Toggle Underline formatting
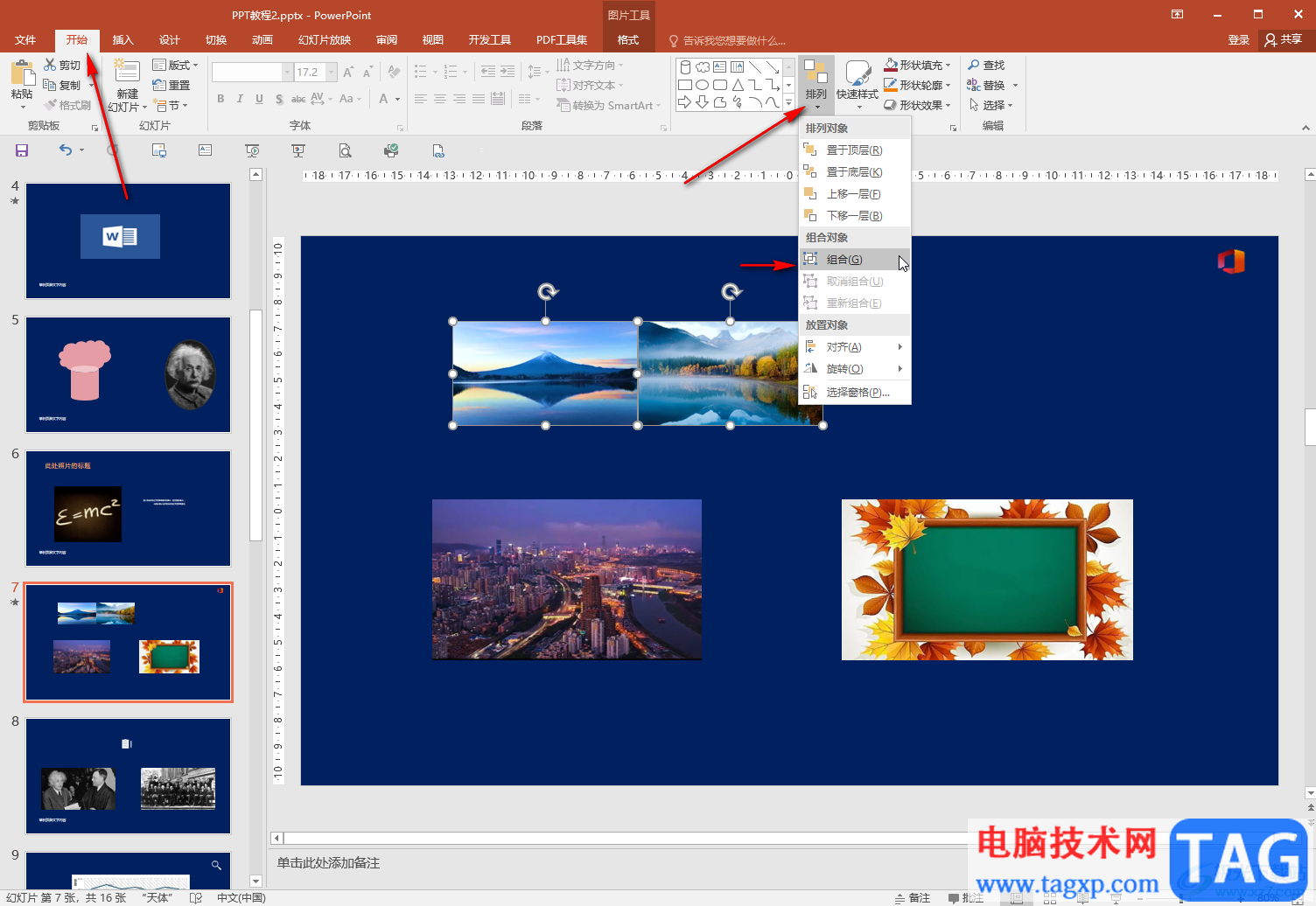Viewport: 1316px width, 906px height. [x=259, y=99]
